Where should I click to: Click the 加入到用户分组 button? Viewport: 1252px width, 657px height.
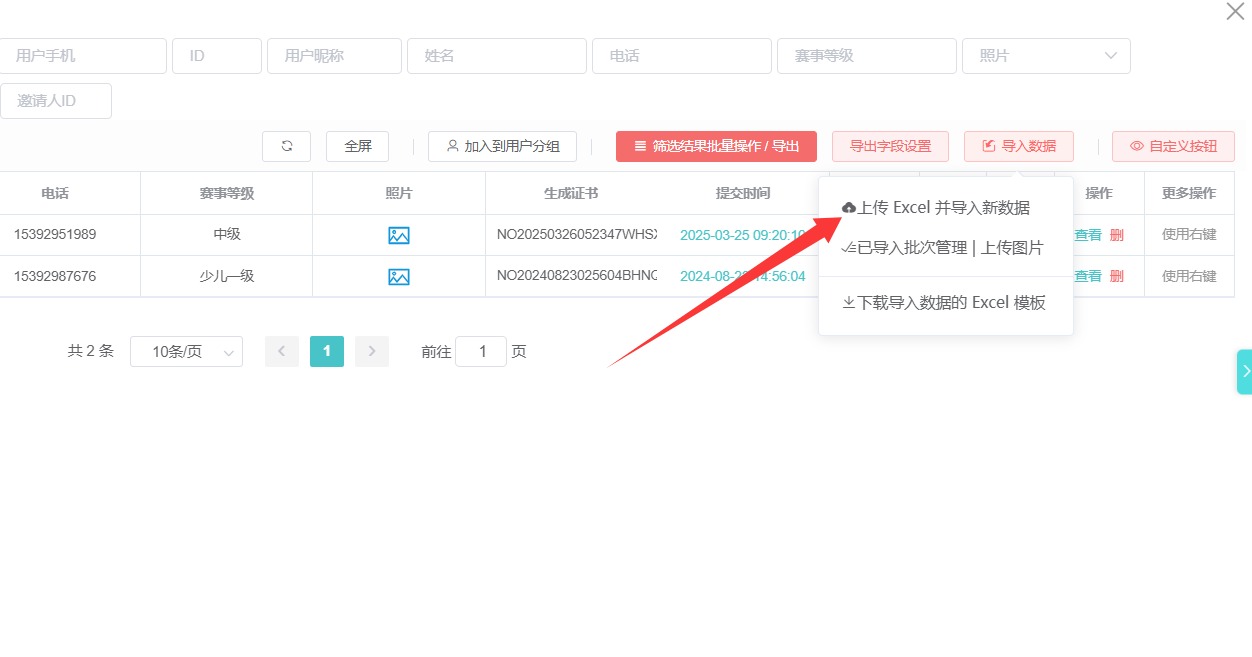pos(502,146)
